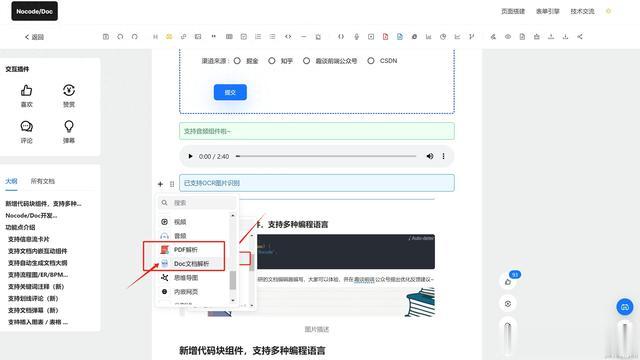Select the 知乎 radio option
This screenshot has width=640, height=360.
pos(271,61)
